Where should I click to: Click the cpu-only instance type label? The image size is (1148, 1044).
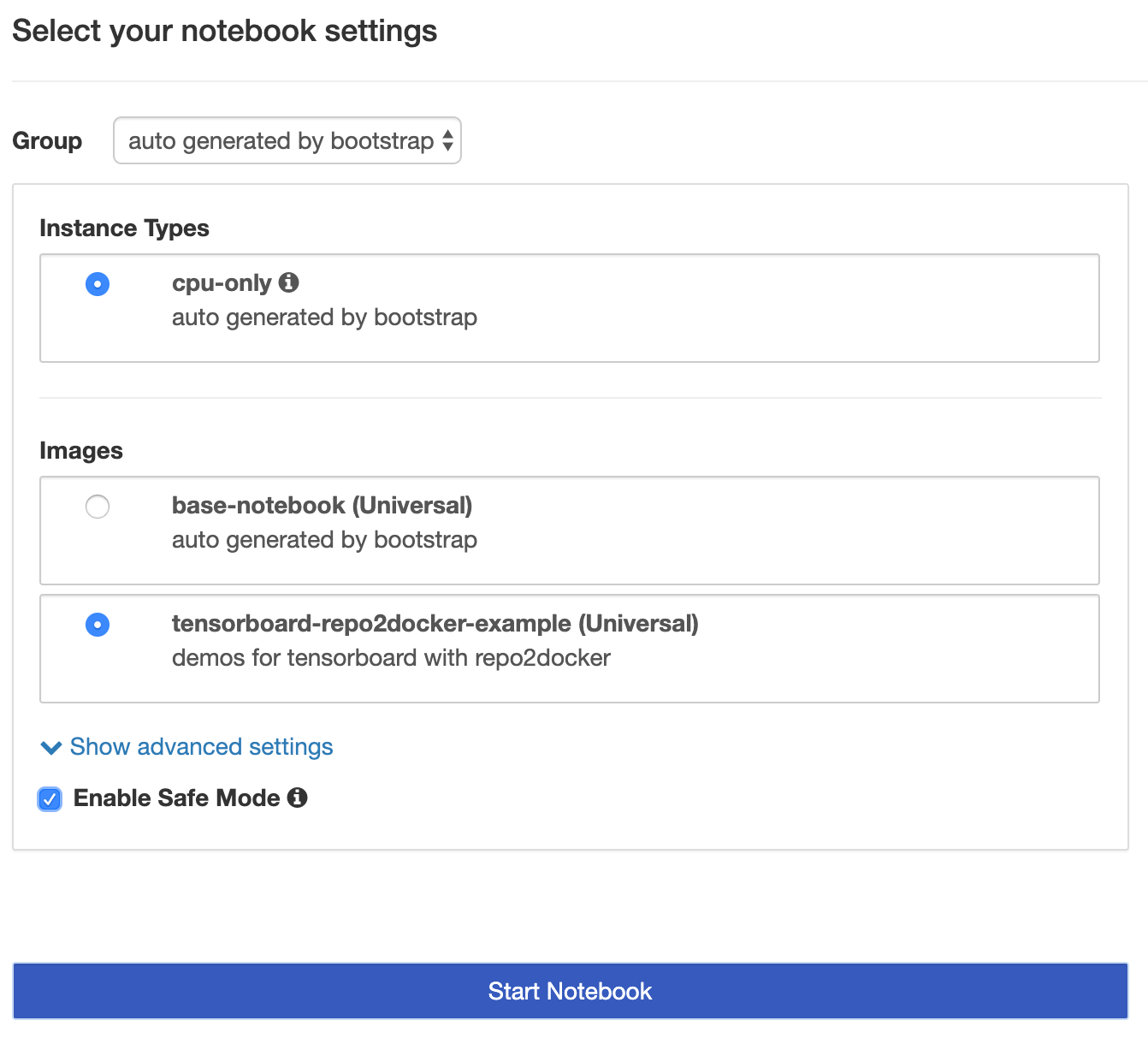click(x=222, y=282)
